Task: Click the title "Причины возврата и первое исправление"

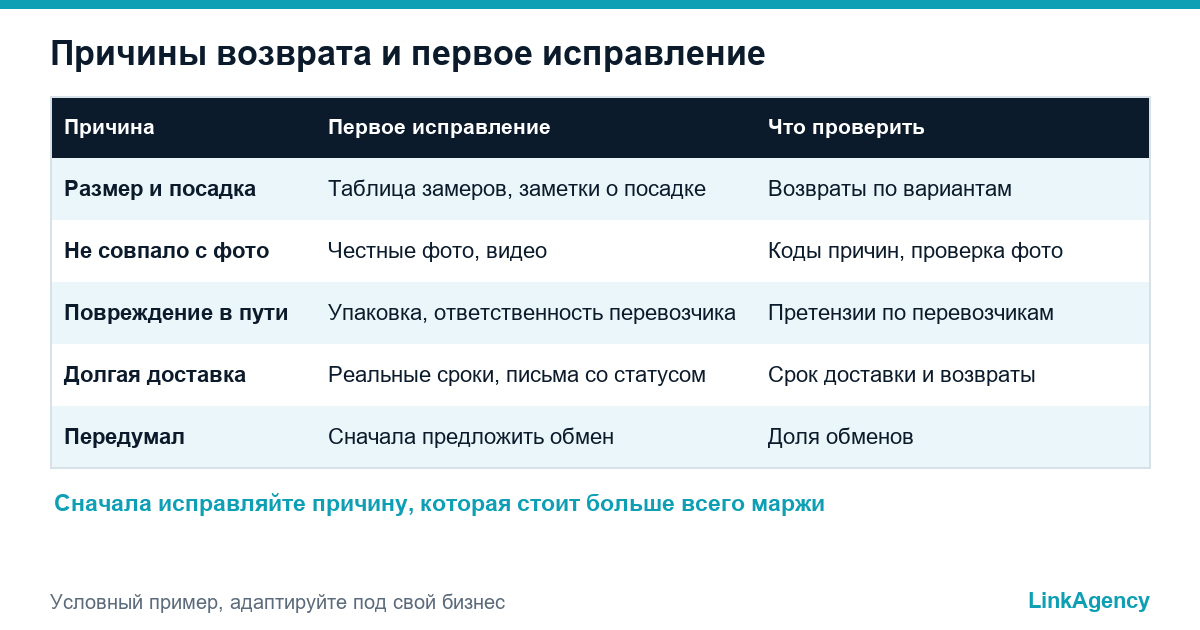Action: click(408, 54)
